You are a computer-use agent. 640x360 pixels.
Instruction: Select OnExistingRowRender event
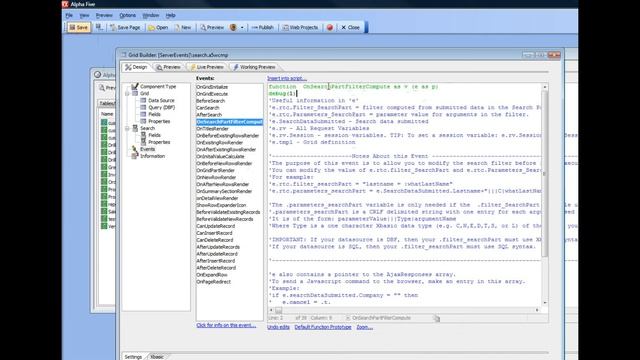[x=219, y=142]
